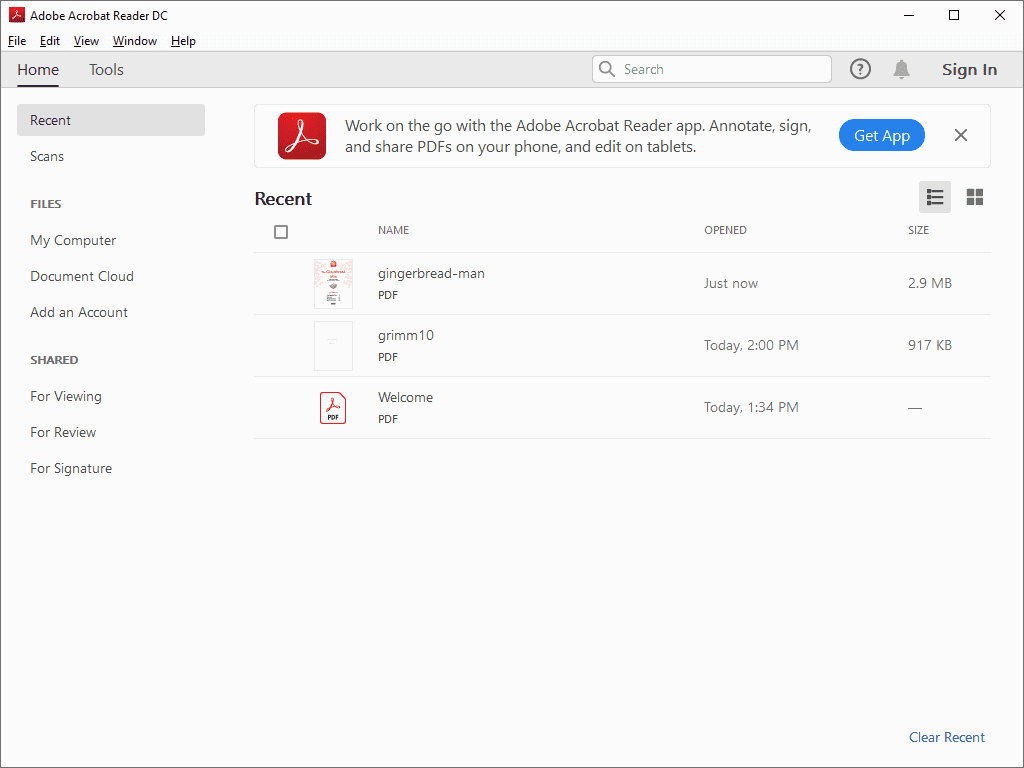Click 'Today, 2:00 PM' opened time
1024x768 pixels.
(751, 345)
